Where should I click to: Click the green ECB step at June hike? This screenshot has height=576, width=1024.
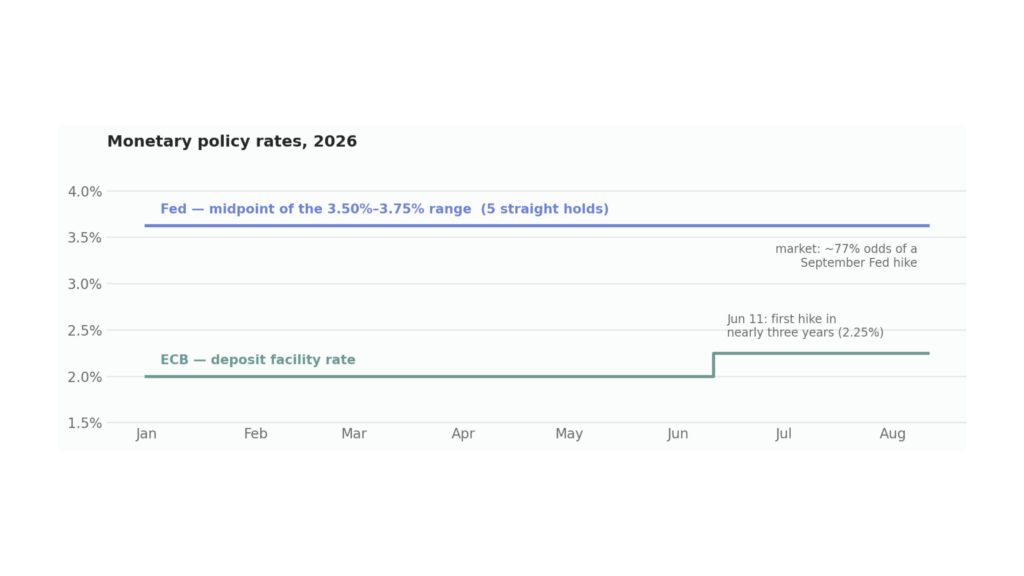click(714, 365)
